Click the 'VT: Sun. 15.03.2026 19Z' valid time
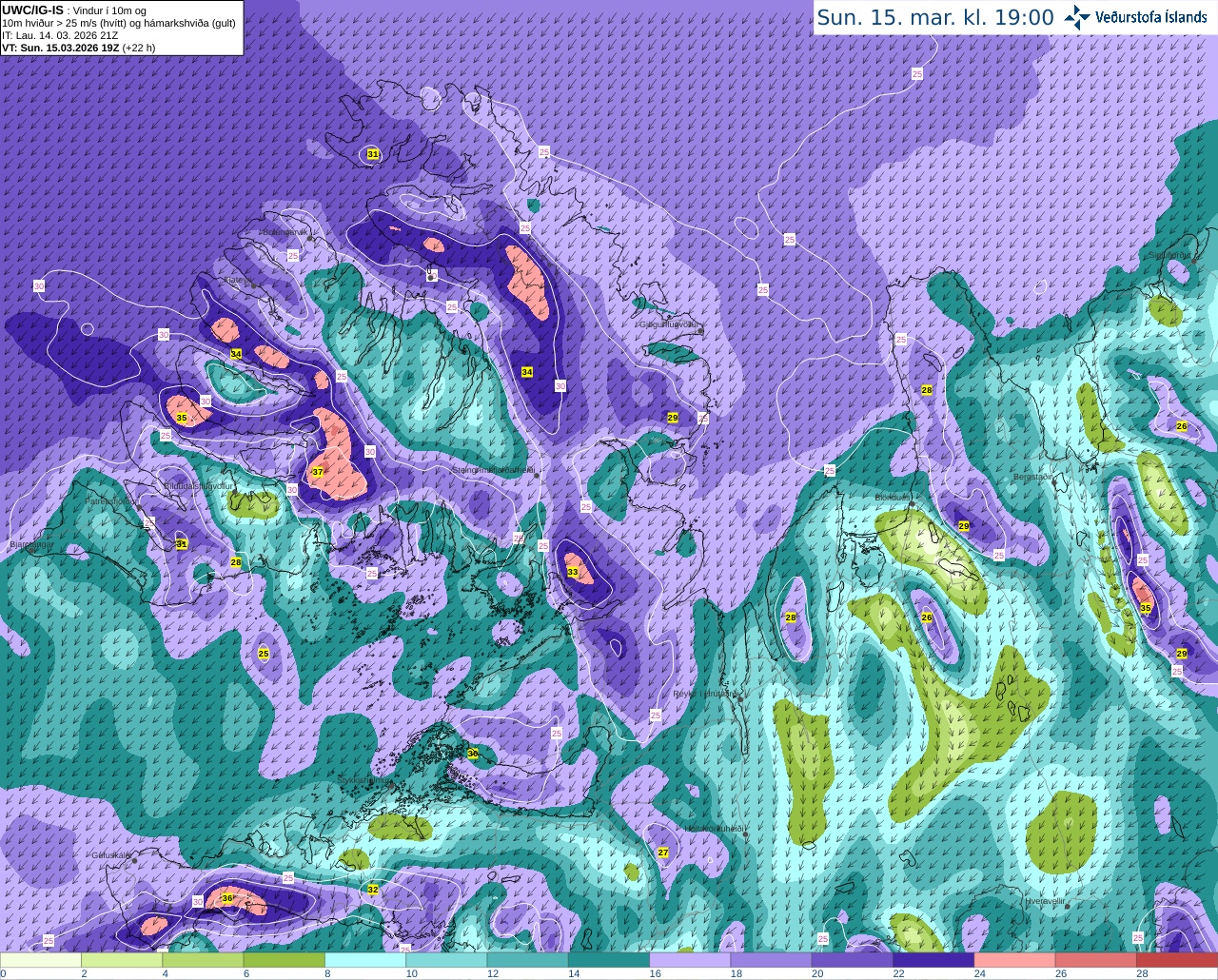This screenshot has width=1218, height=980. click(60, 48)
